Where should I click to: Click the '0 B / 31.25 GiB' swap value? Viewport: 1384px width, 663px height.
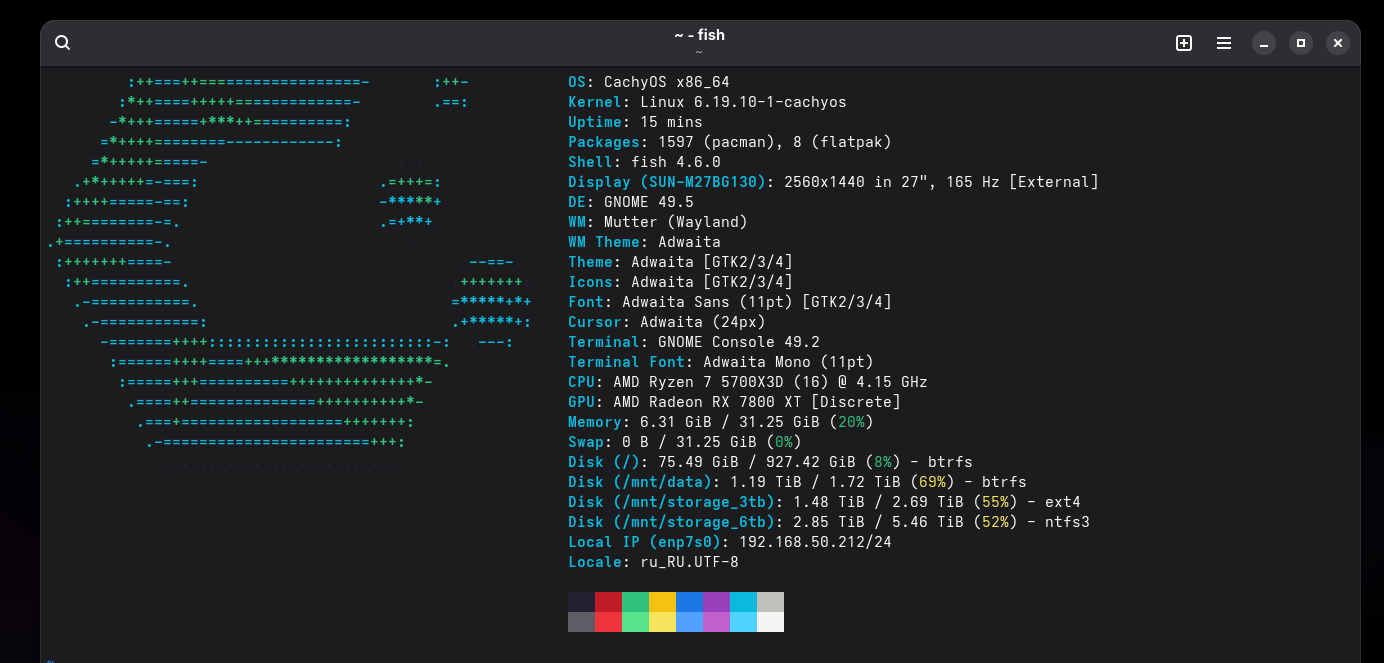(689, 442)
